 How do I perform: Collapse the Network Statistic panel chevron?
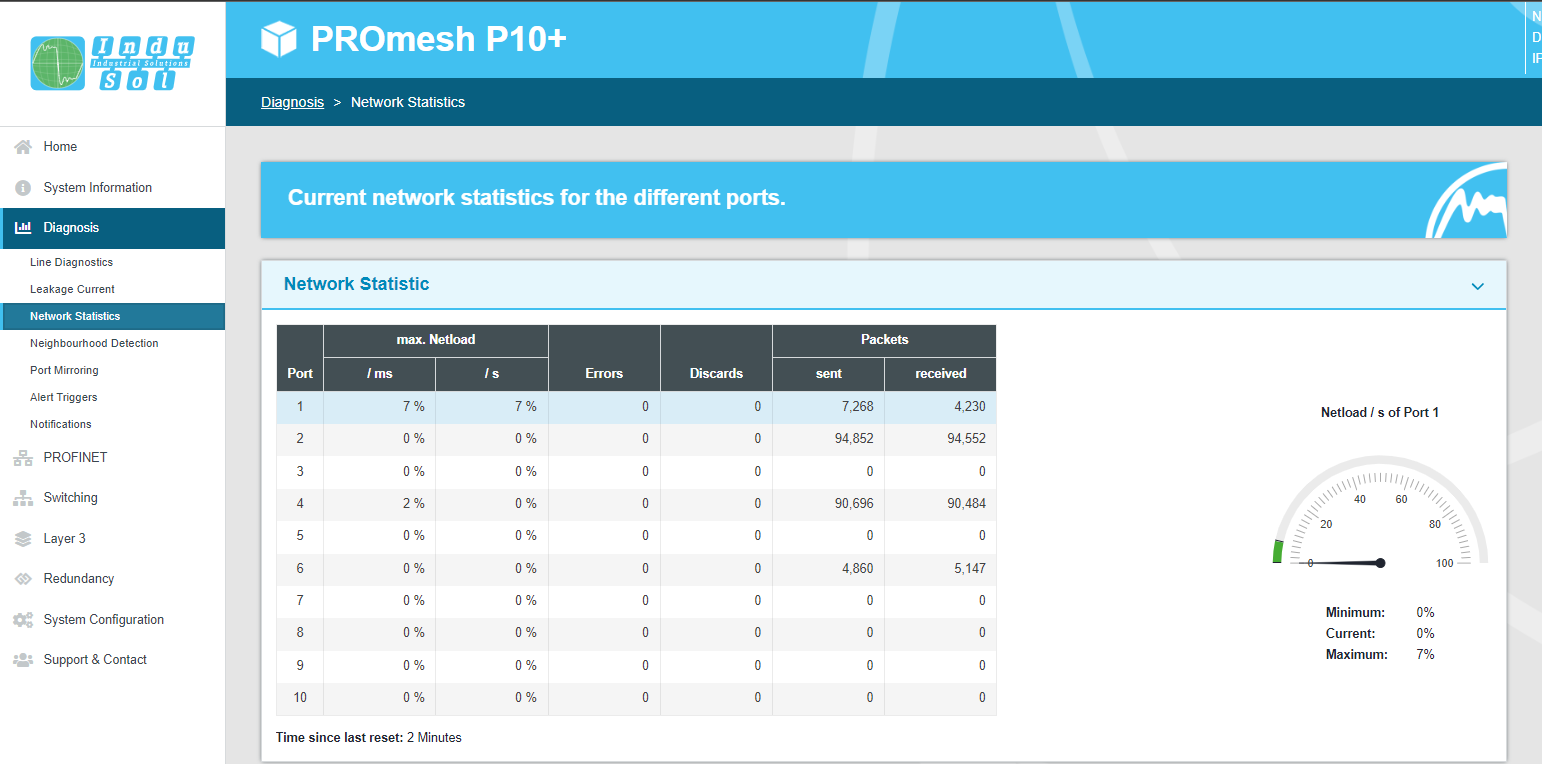point(1478,287)
